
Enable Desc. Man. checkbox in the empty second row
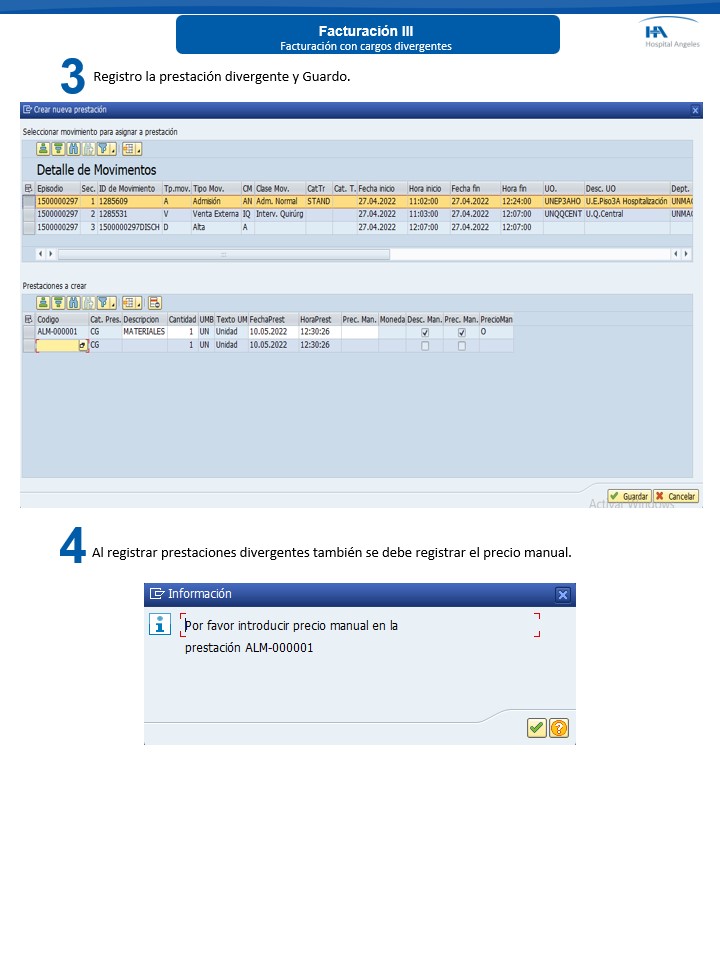click(x=425, y=345)
